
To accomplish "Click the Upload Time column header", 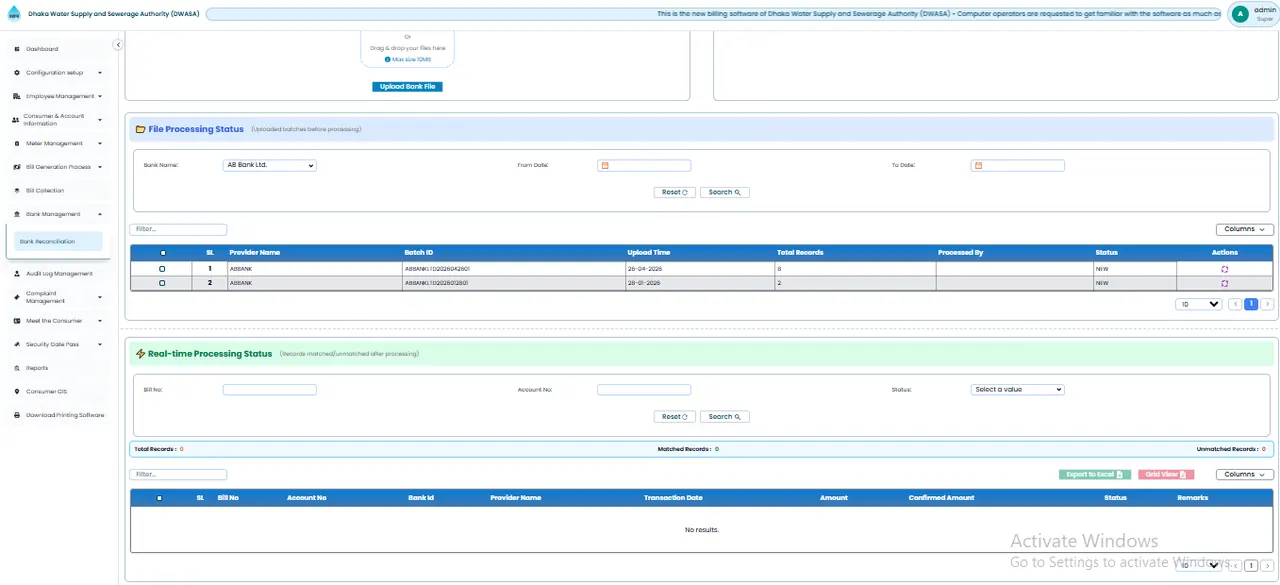I will [649, 253].
